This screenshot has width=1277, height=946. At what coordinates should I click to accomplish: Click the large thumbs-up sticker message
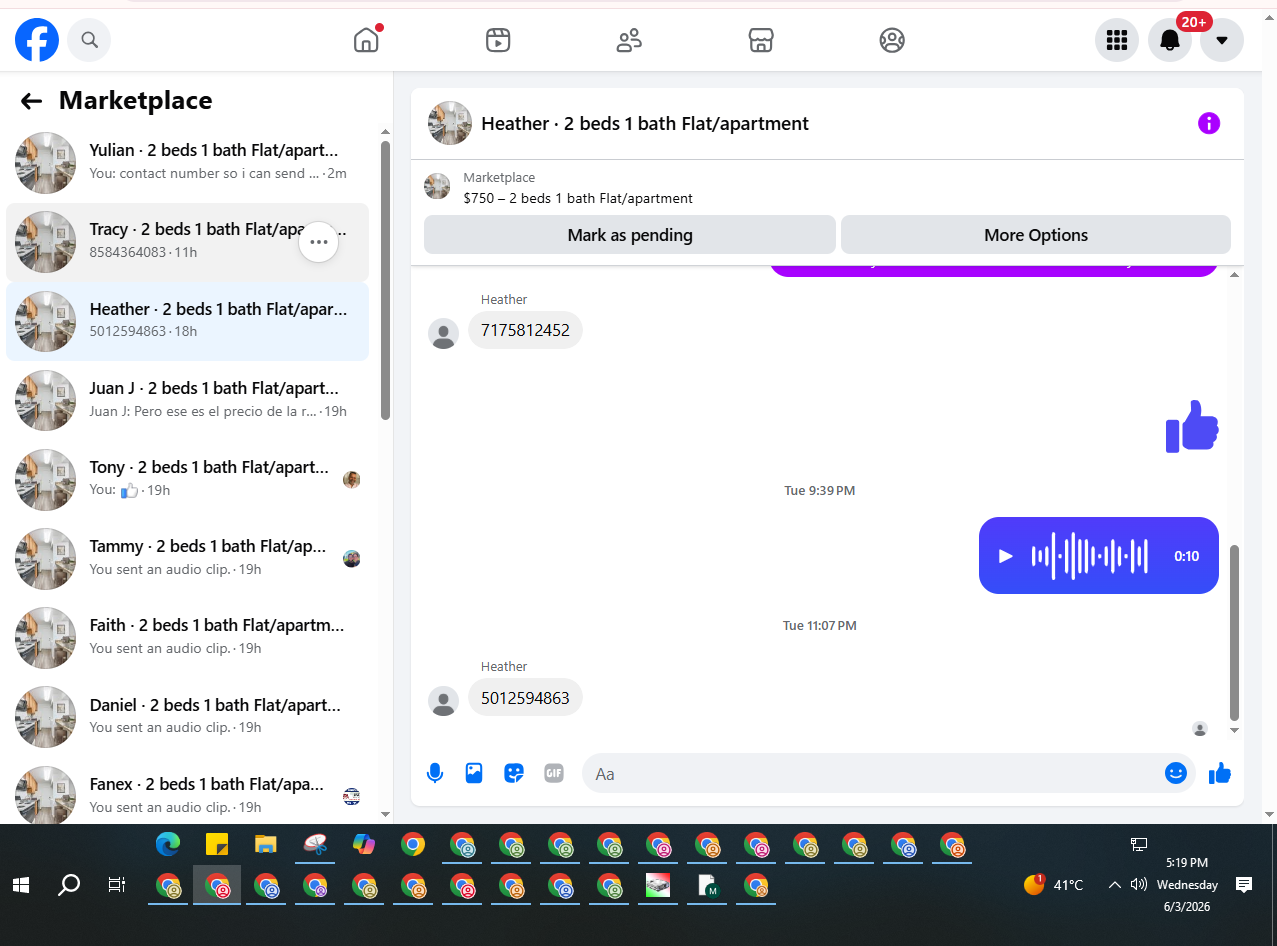[1192, 427]
